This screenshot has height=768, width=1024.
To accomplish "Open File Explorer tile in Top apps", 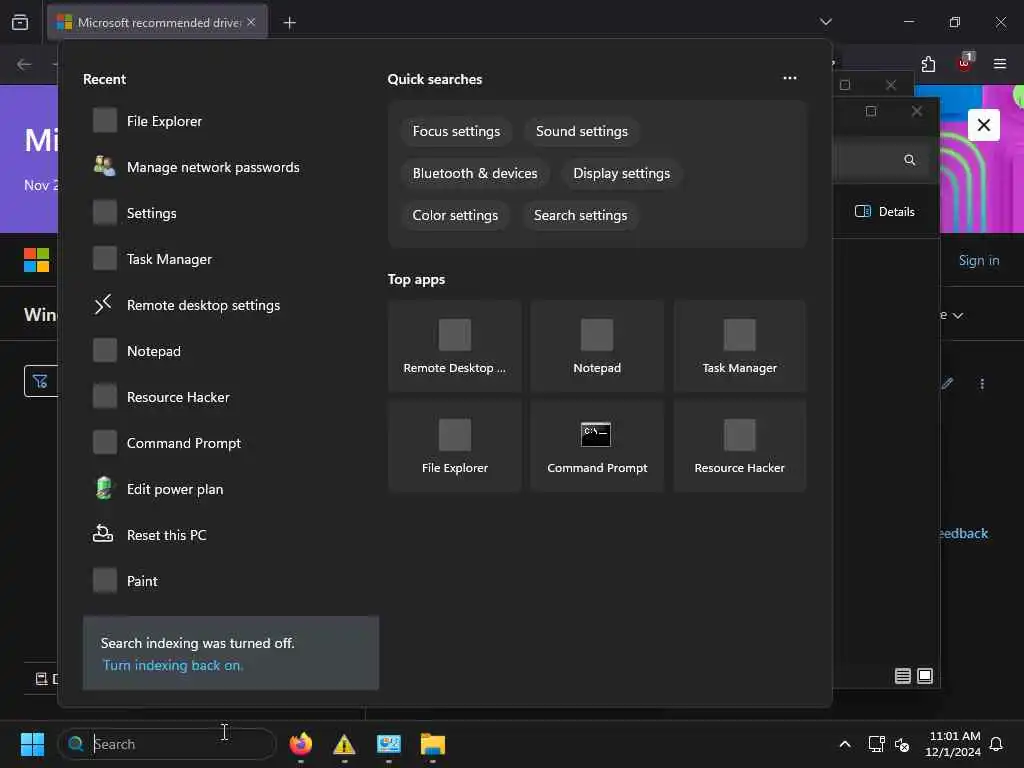I will (x=455, y=446).
